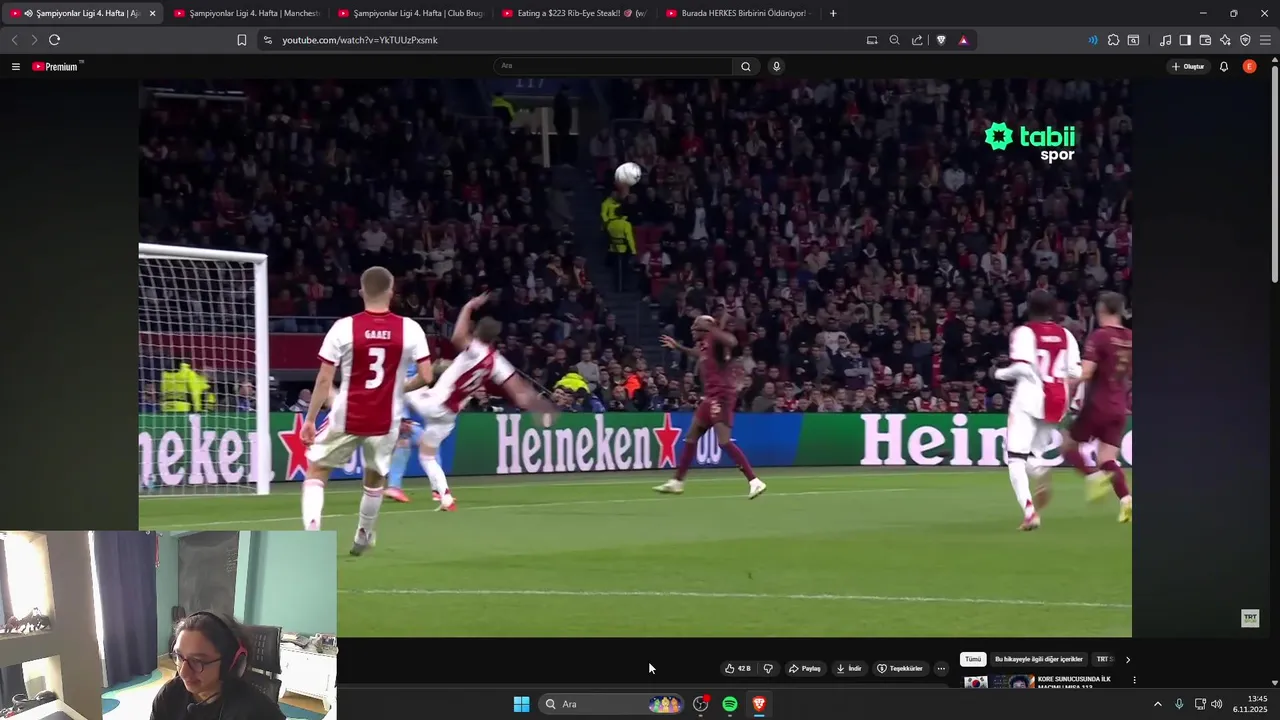The image size is (1280, 720).
Task: Click the microphone icon in system tray
Action: click(x=1179, y=704)
